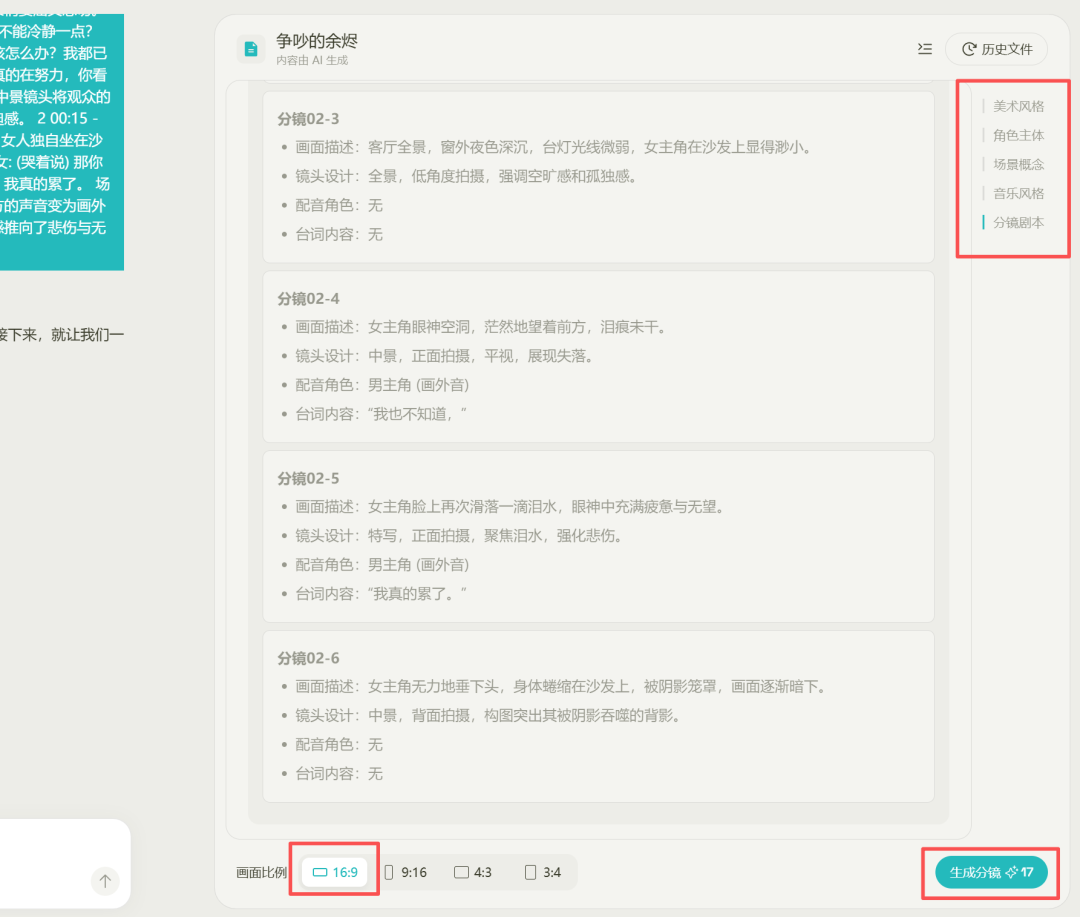Click the document title 争吵的余烬
Image resolution: width=1080 pixels, height=917 pixels.
coord(317,41)
